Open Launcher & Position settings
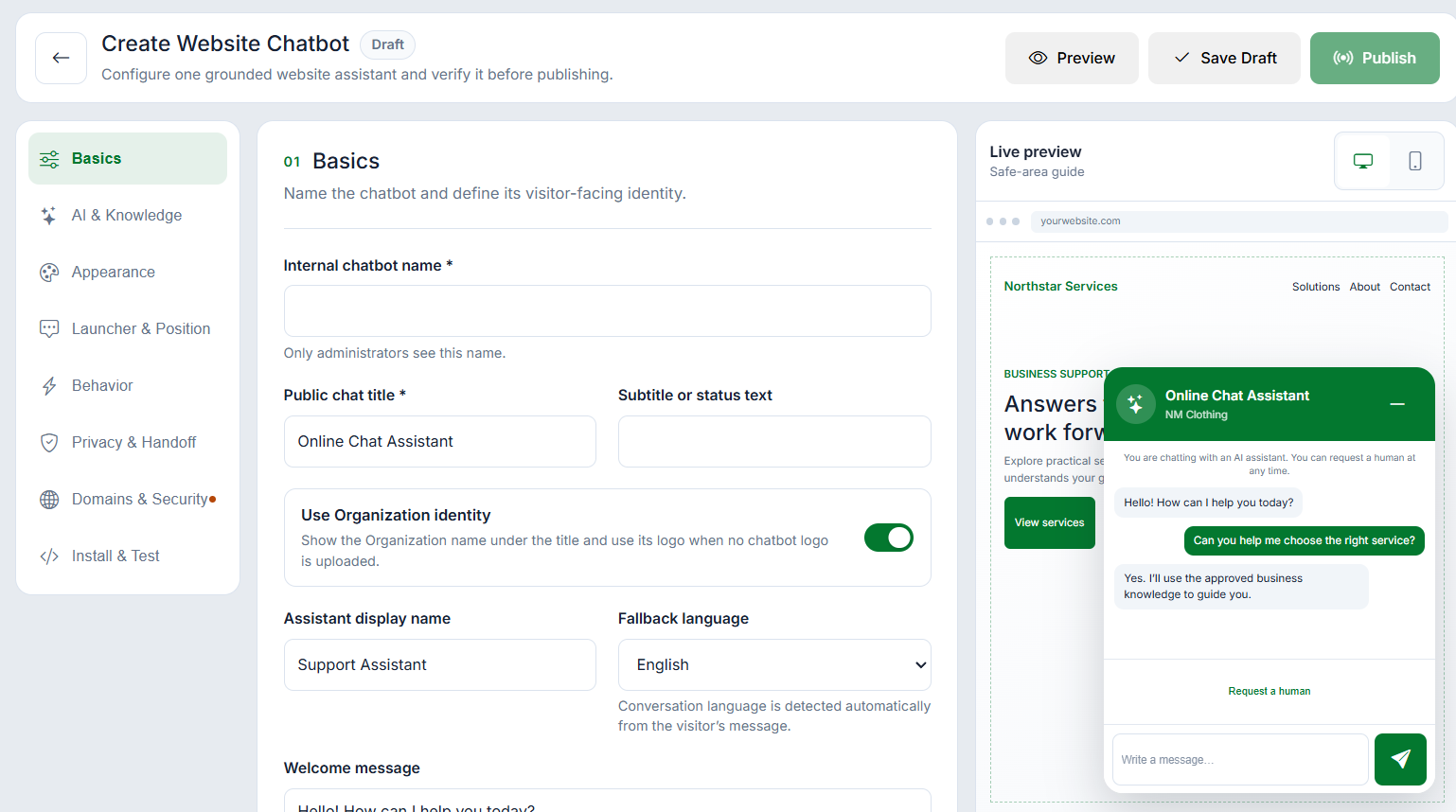Screen dimensions: 1456x812 click(128, 329)
